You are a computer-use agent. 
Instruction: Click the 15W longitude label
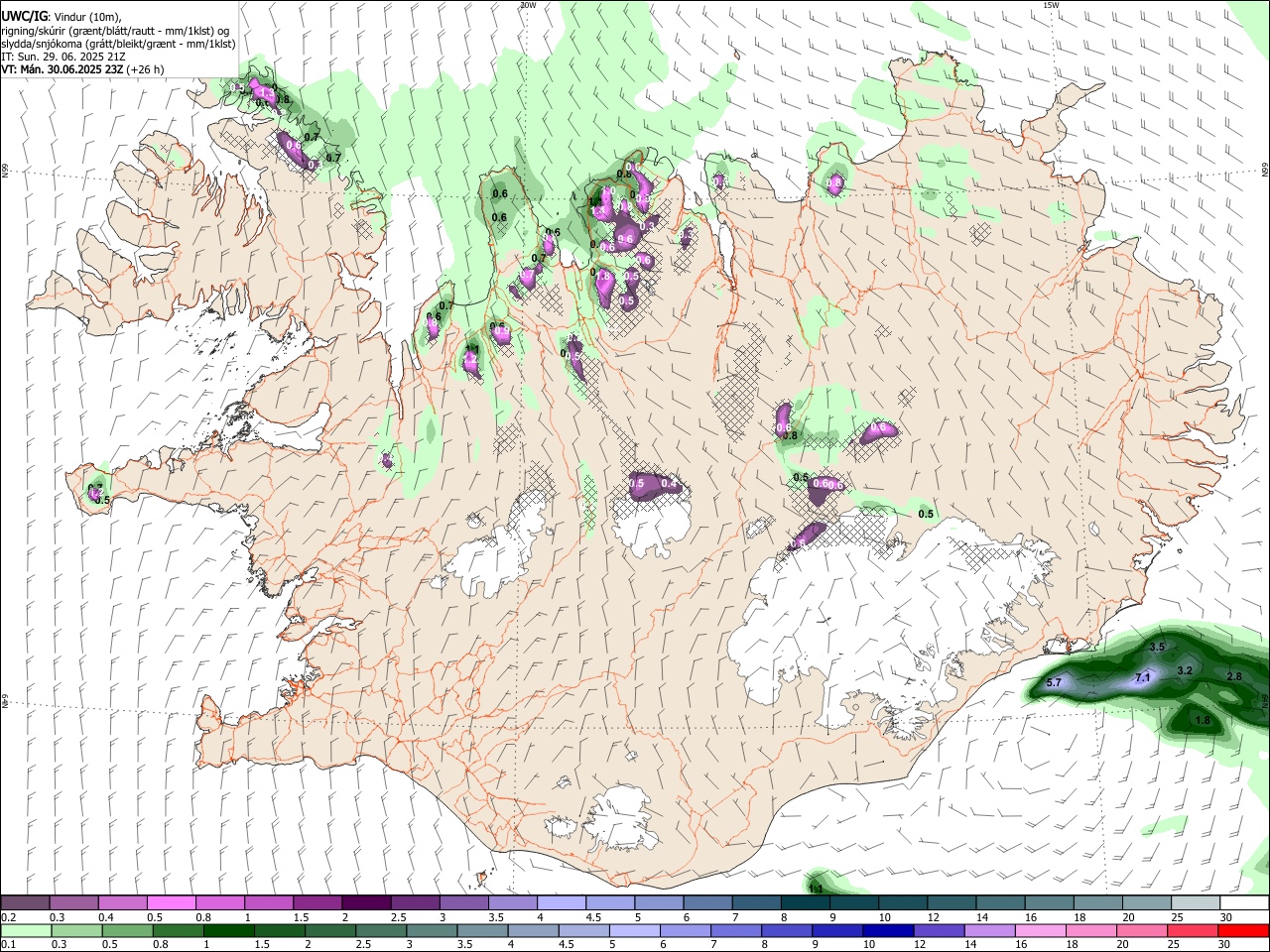(1051, 5)
